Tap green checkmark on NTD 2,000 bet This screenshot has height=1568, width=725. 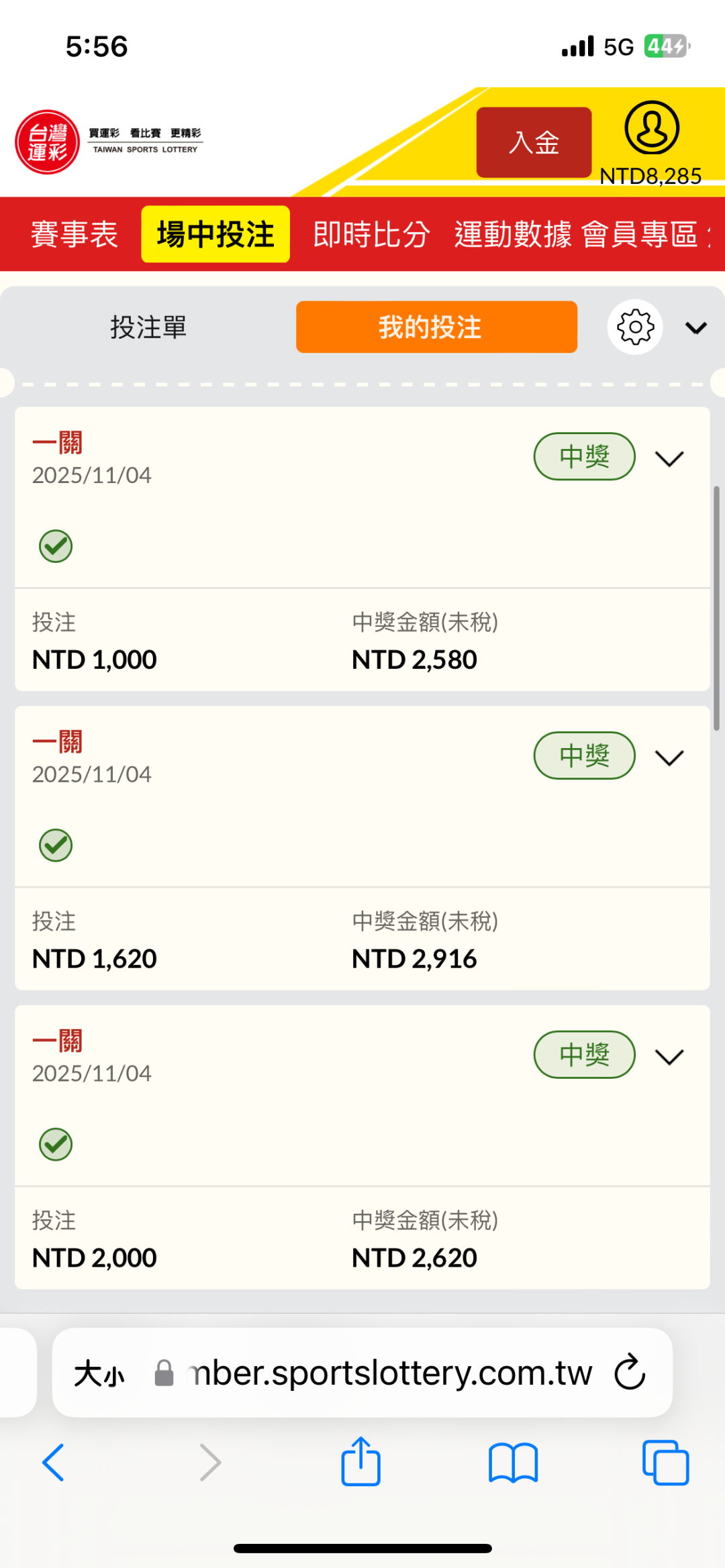56,1145
